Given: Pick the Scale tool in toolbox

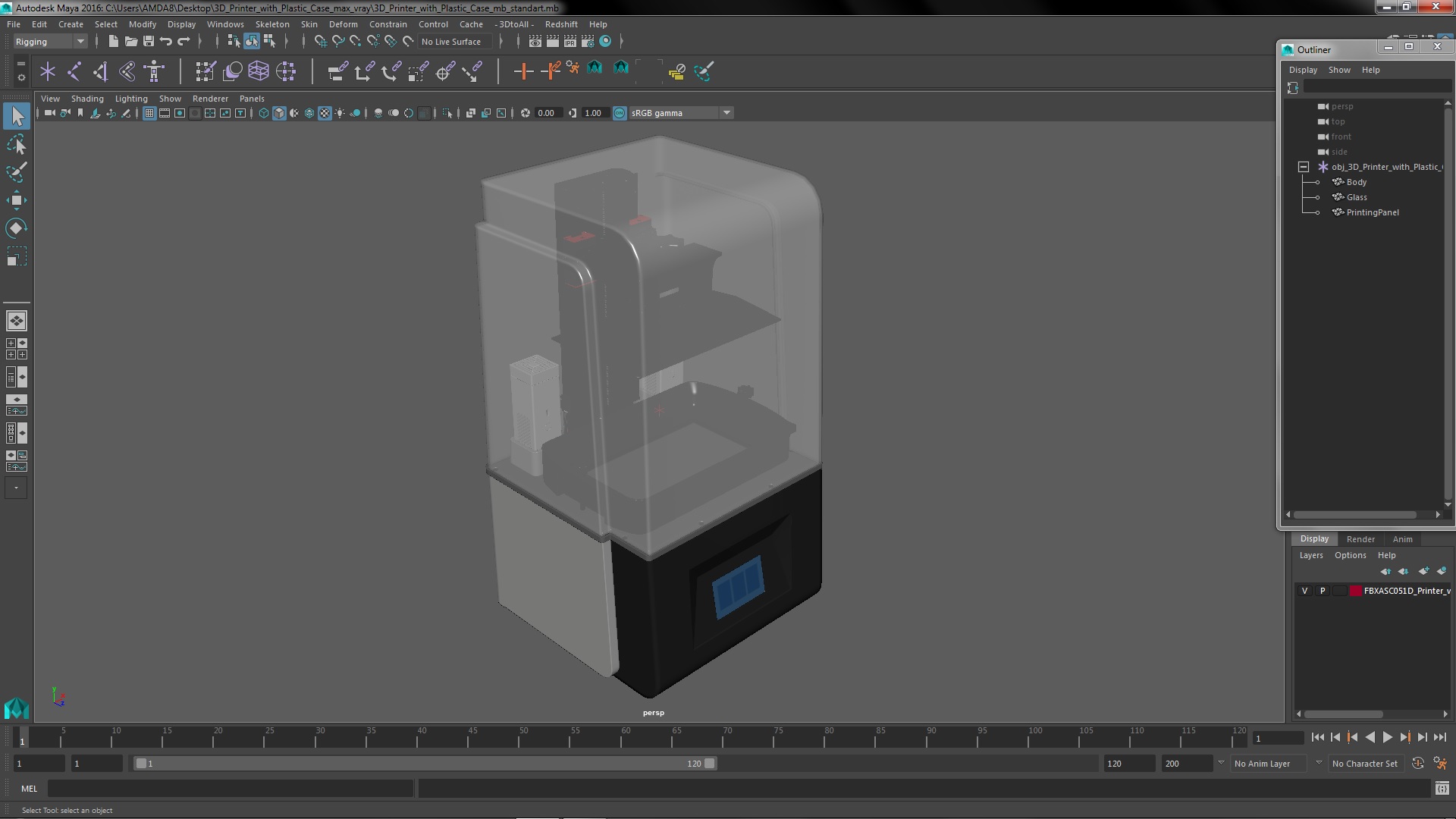Looking at the screenshot, I should point(17,257).
